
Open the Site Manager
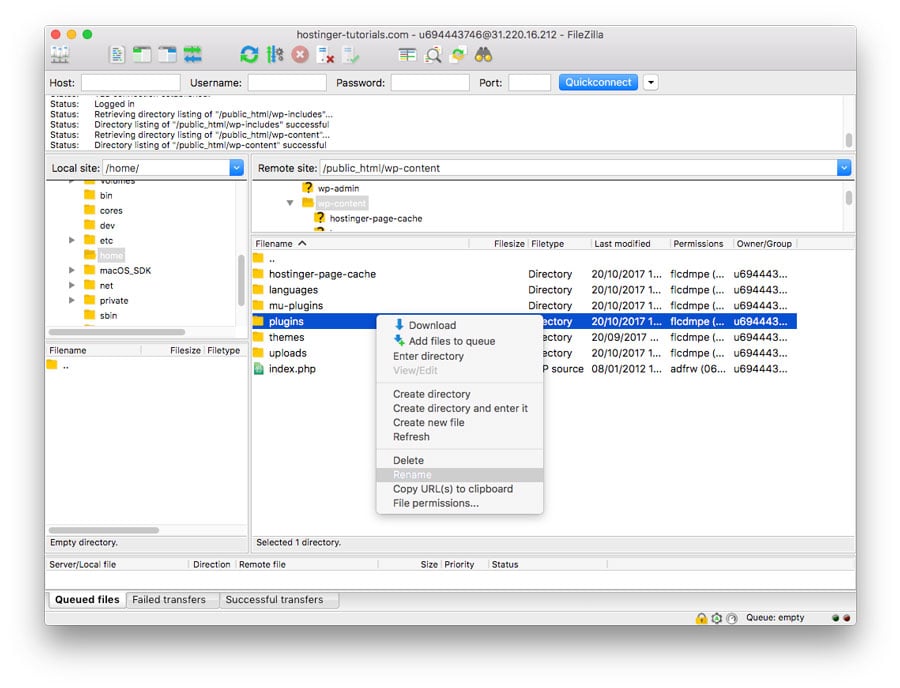coord(60,55)
